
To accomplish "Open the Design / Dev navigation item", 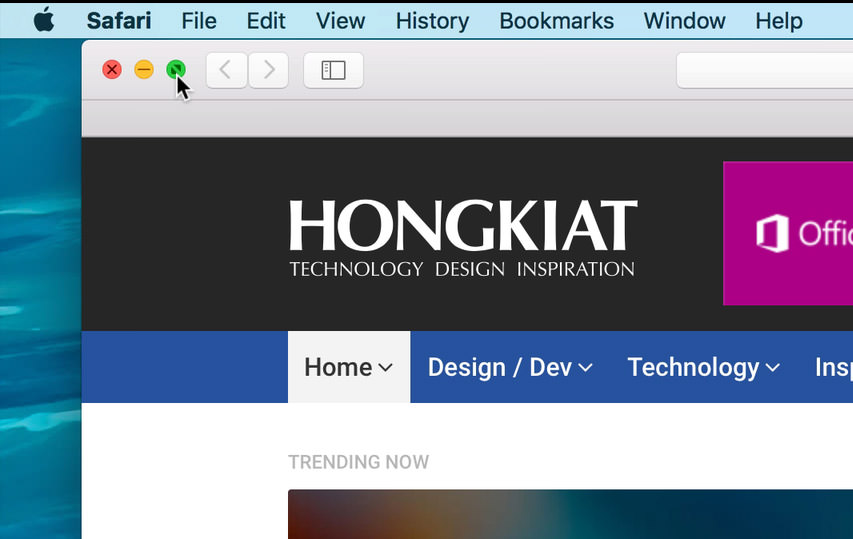I will click(x=510, y=367).
